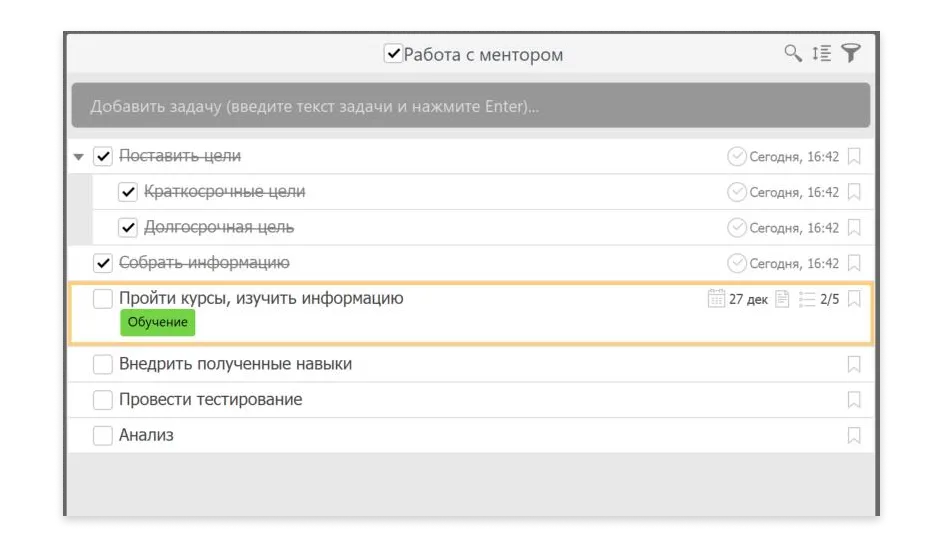Bookmark the Внедрить полученные навыки task
The height and width of the screenshot is (547, 943).
pos(853,364)
